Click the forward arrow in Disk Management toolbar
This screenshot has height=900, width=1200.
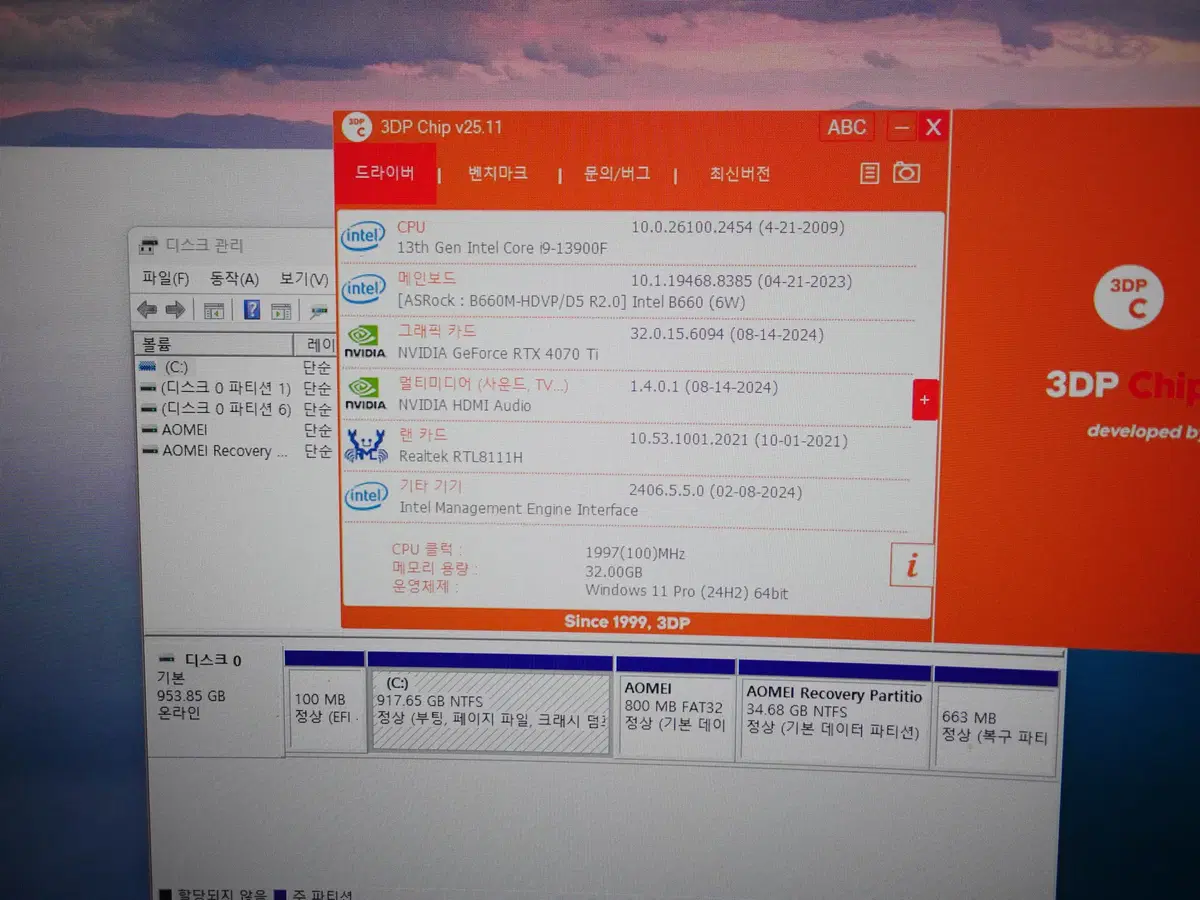[x=175, y=310]
